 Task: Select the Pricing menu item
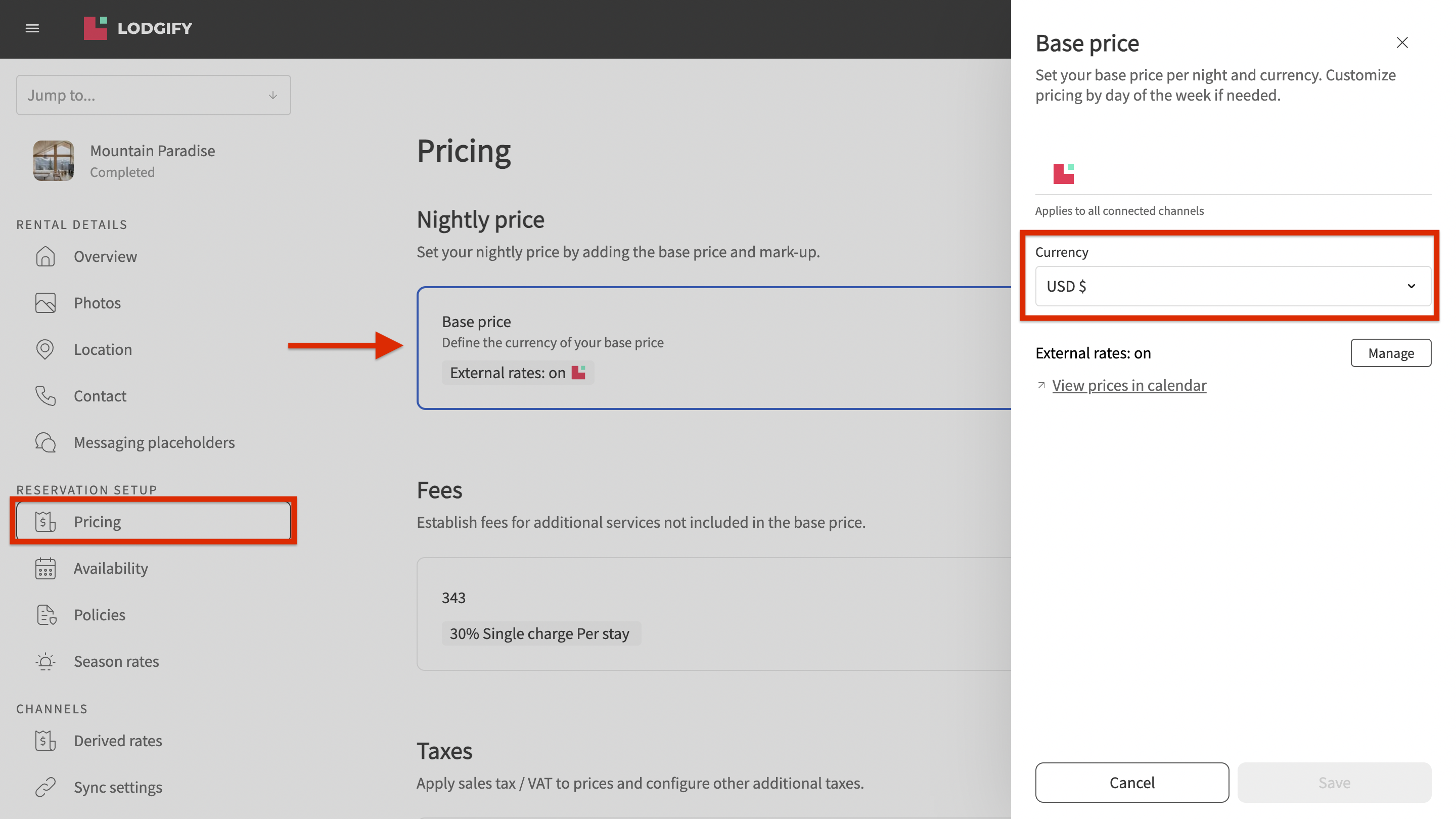coord(153,522)
